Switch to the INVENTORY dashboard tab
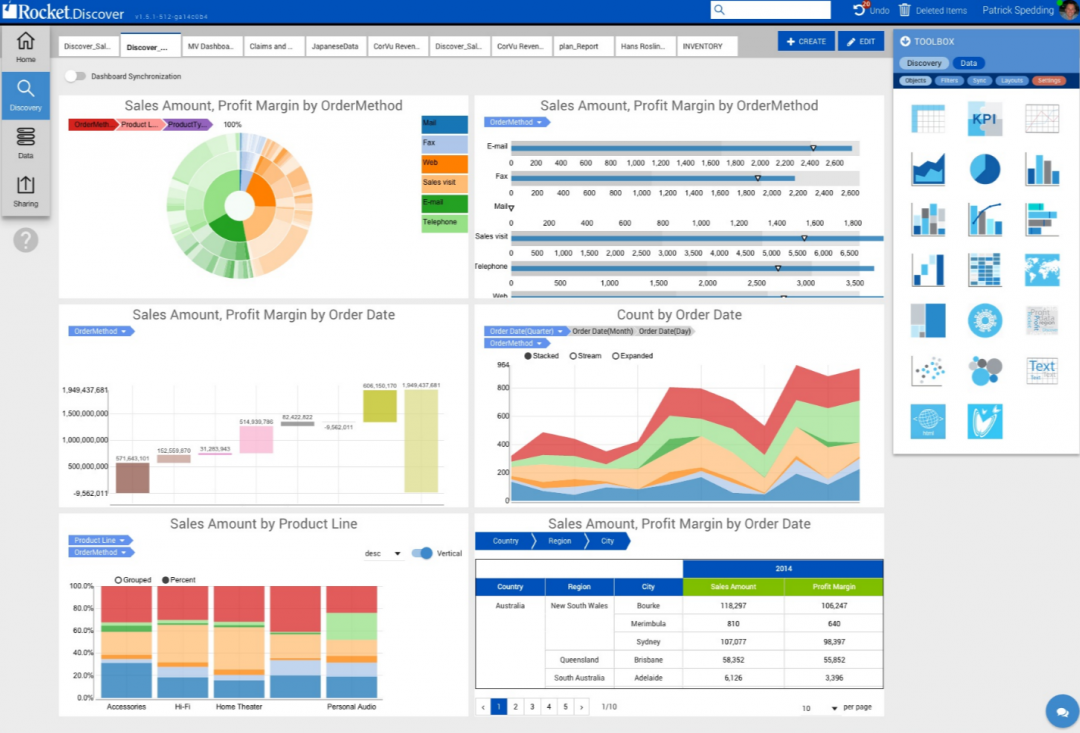Screen dimensions: 1080x733 pos(706,45)
